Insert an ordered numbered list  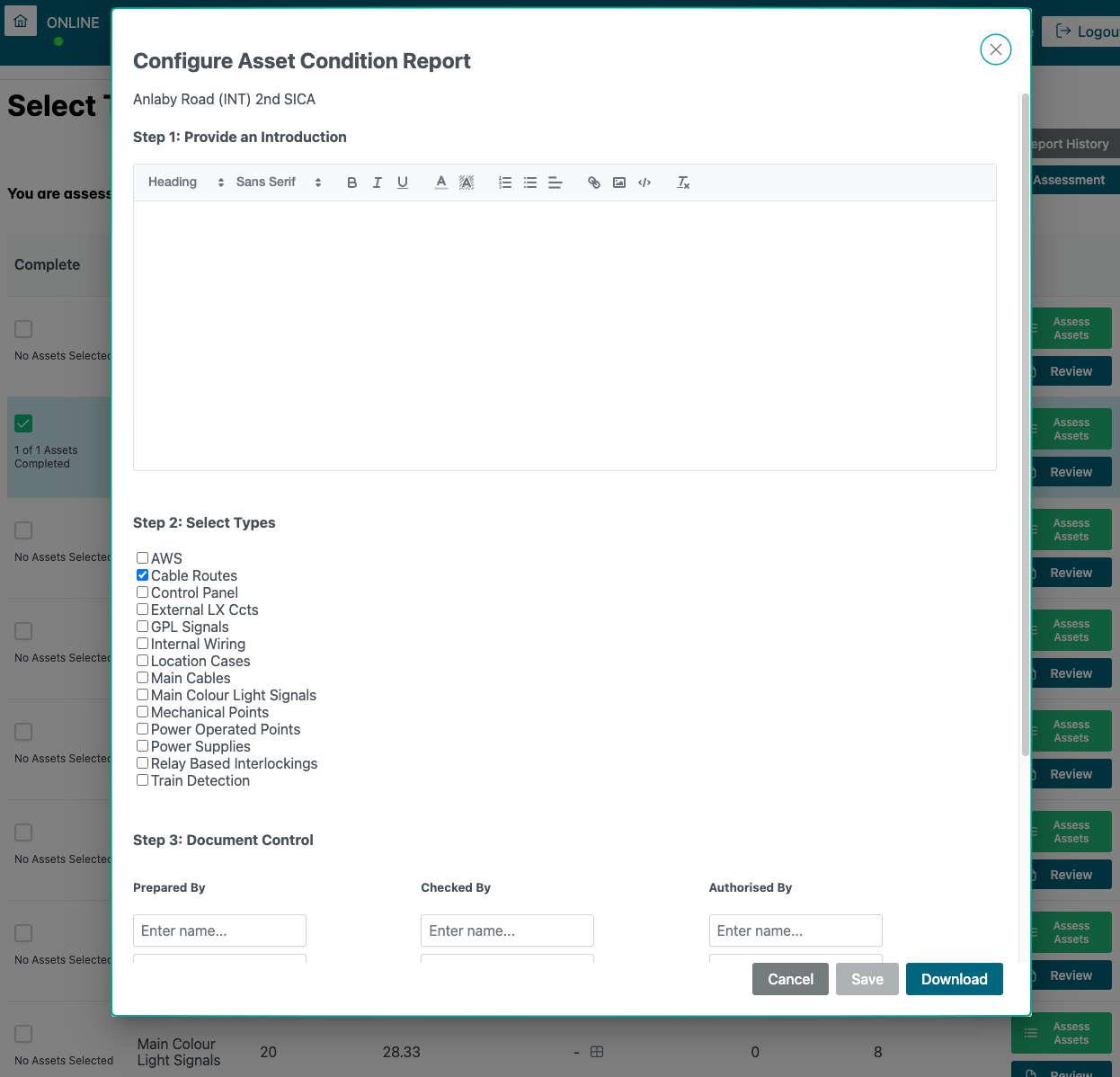tap(505, 182)
